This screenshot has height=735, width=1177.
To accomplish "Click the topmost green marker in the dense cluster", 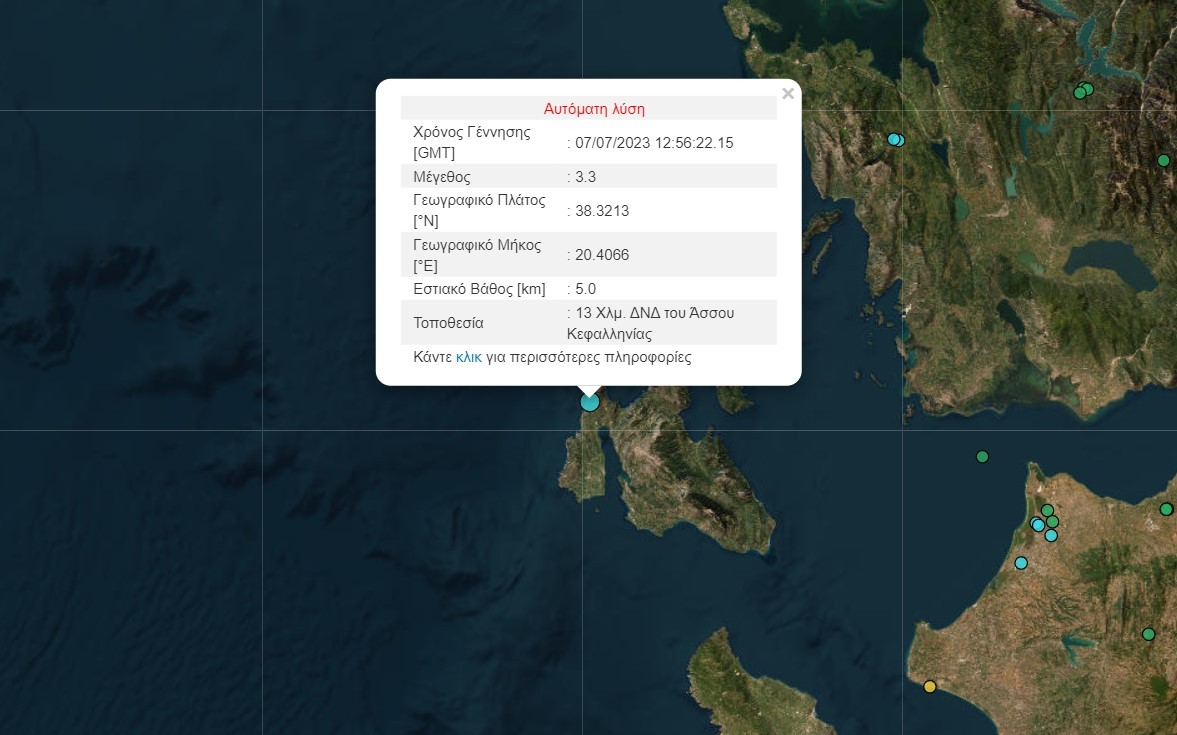I will (1047, 511).
